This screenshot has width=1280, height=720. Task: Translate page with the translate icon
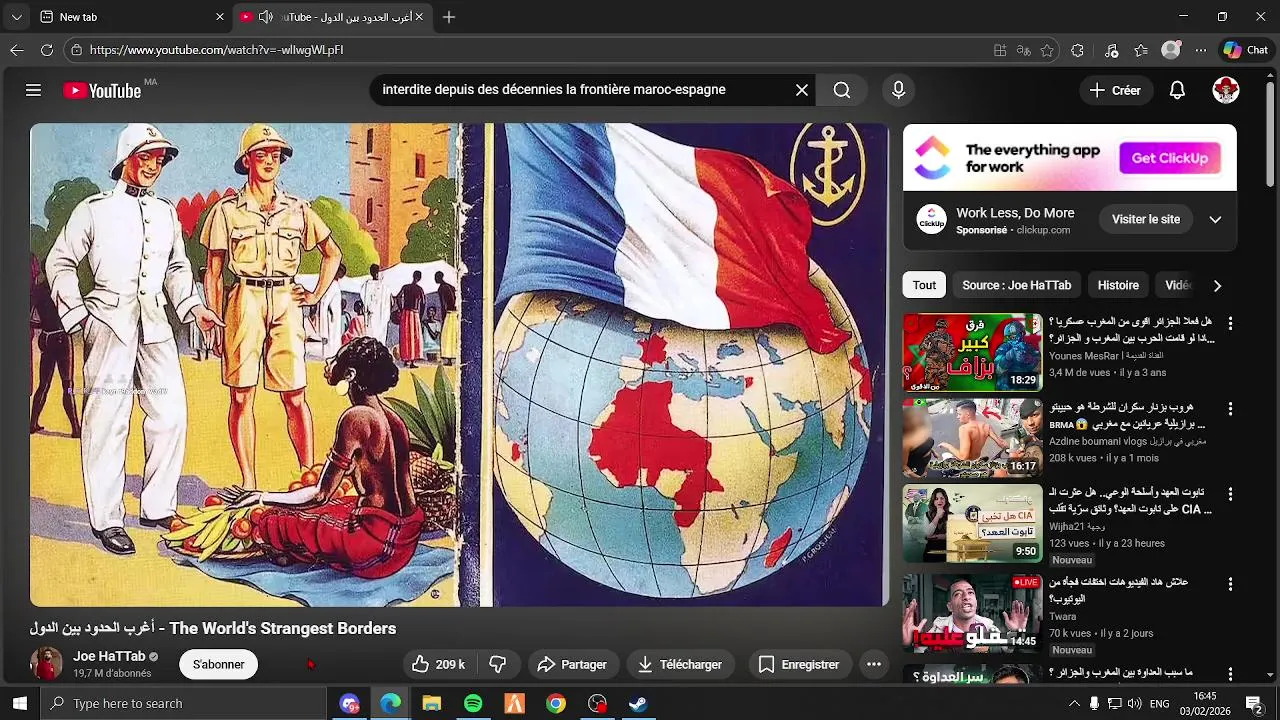(x=1023, y=50)
